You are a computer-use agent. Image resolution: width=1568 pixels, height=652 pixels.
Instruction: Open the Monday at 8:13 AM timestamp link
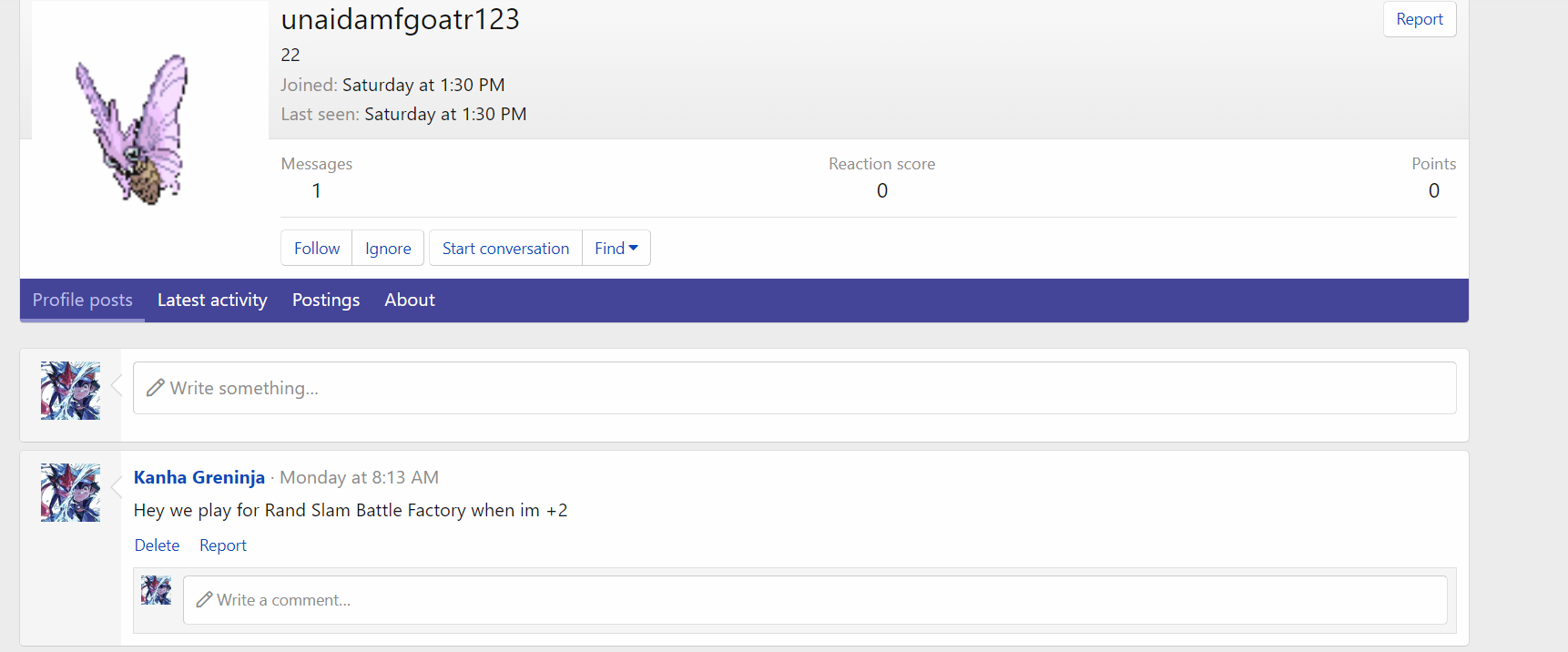[x=359, y=477]
